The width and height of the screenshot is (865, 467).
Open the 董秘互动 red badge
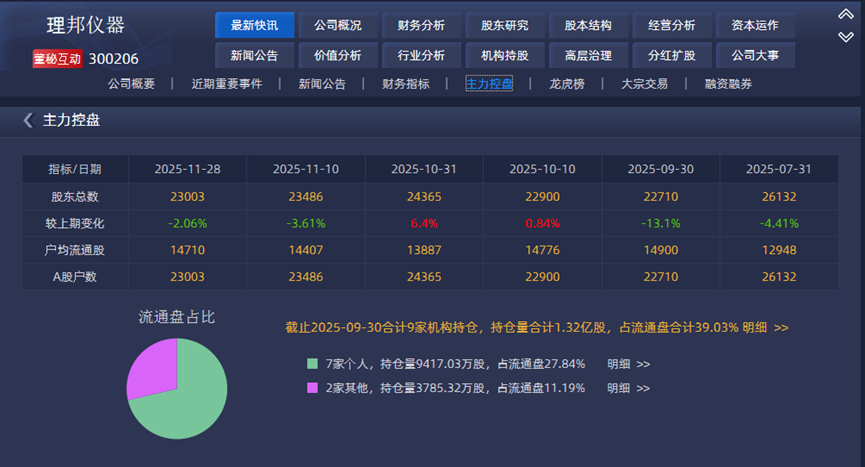tap(57, 59)
